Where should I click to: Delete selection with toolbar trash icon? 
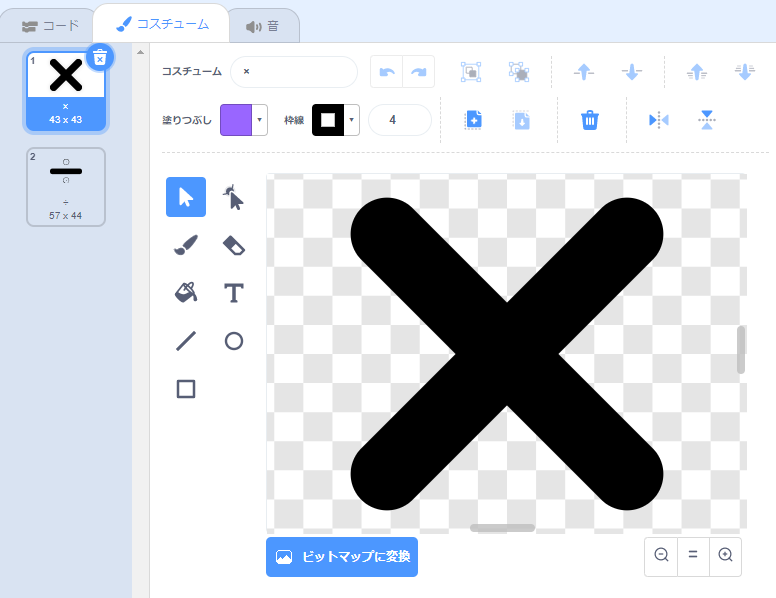[x=589, y=120]
